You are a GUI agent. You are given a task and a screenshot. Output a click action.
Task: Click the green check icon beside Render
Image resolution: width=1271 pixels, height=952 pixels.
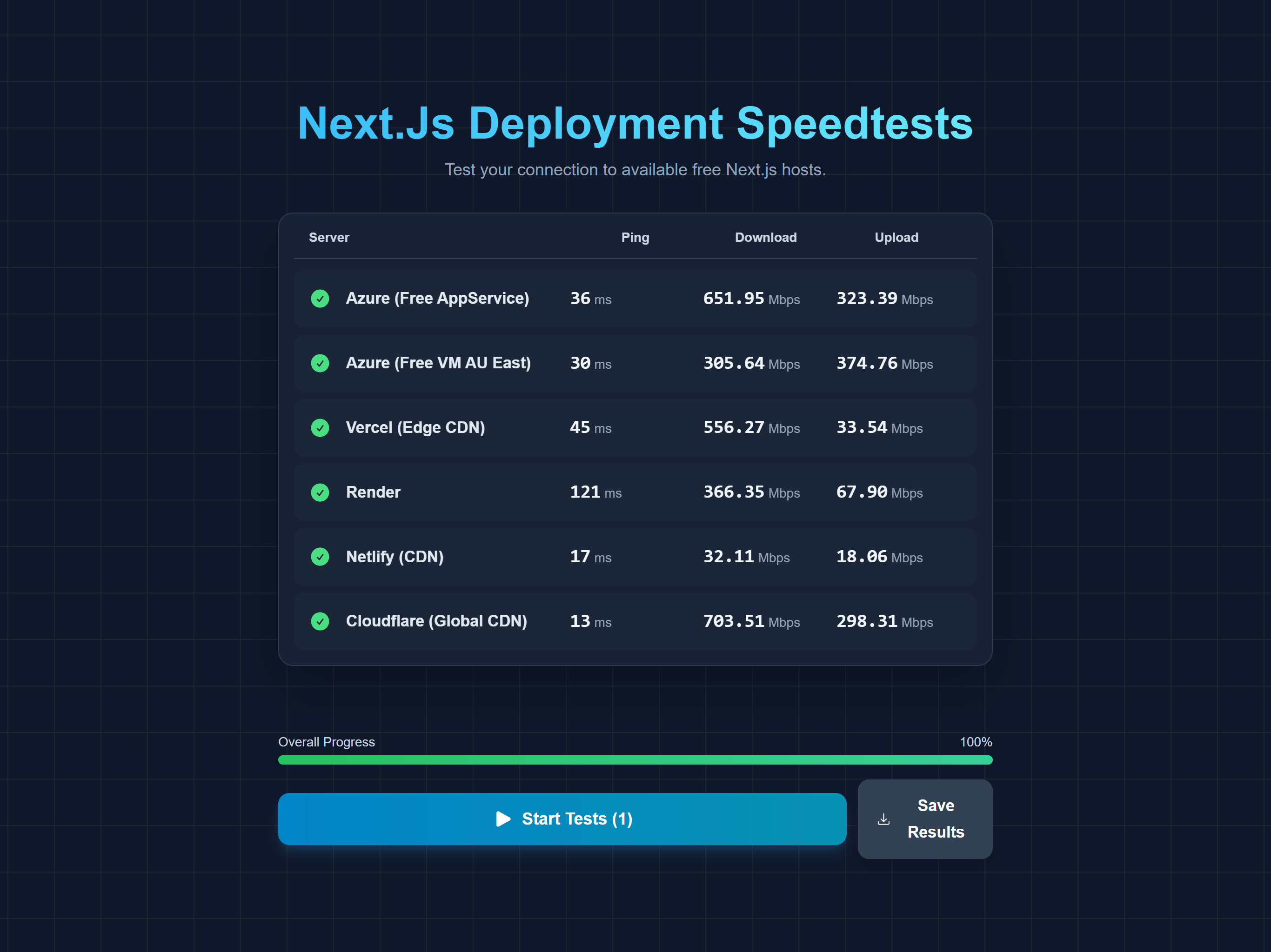(x=320, y=493)
